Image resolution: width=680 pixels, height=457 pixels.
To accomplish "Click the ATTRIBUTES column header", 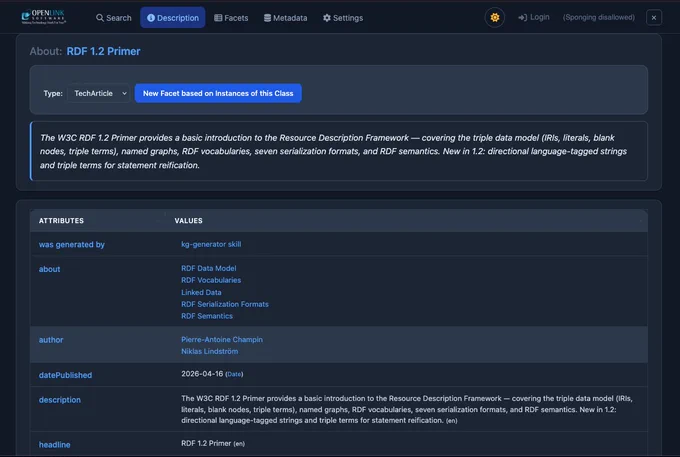I will point(61,221).
